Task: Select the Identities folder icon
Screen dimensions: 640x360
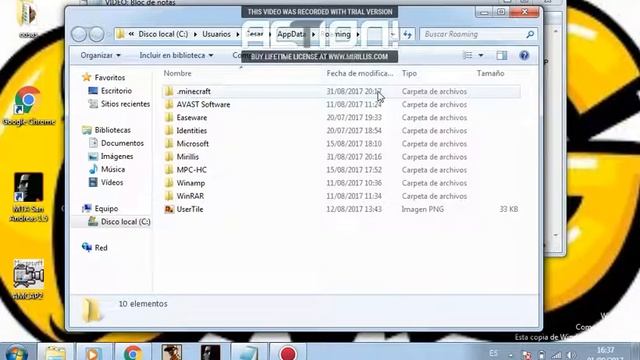Action: pyautogui.click(x=169, y=131)
